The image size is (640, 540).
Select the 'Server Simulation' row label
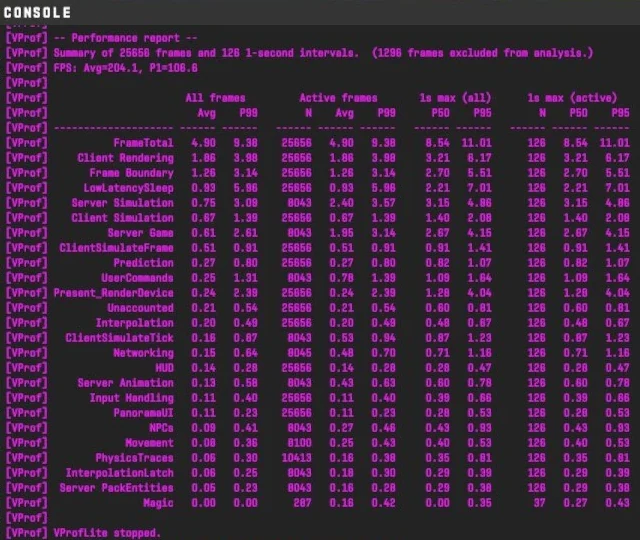pyautogui.click(x=122, y=203)
